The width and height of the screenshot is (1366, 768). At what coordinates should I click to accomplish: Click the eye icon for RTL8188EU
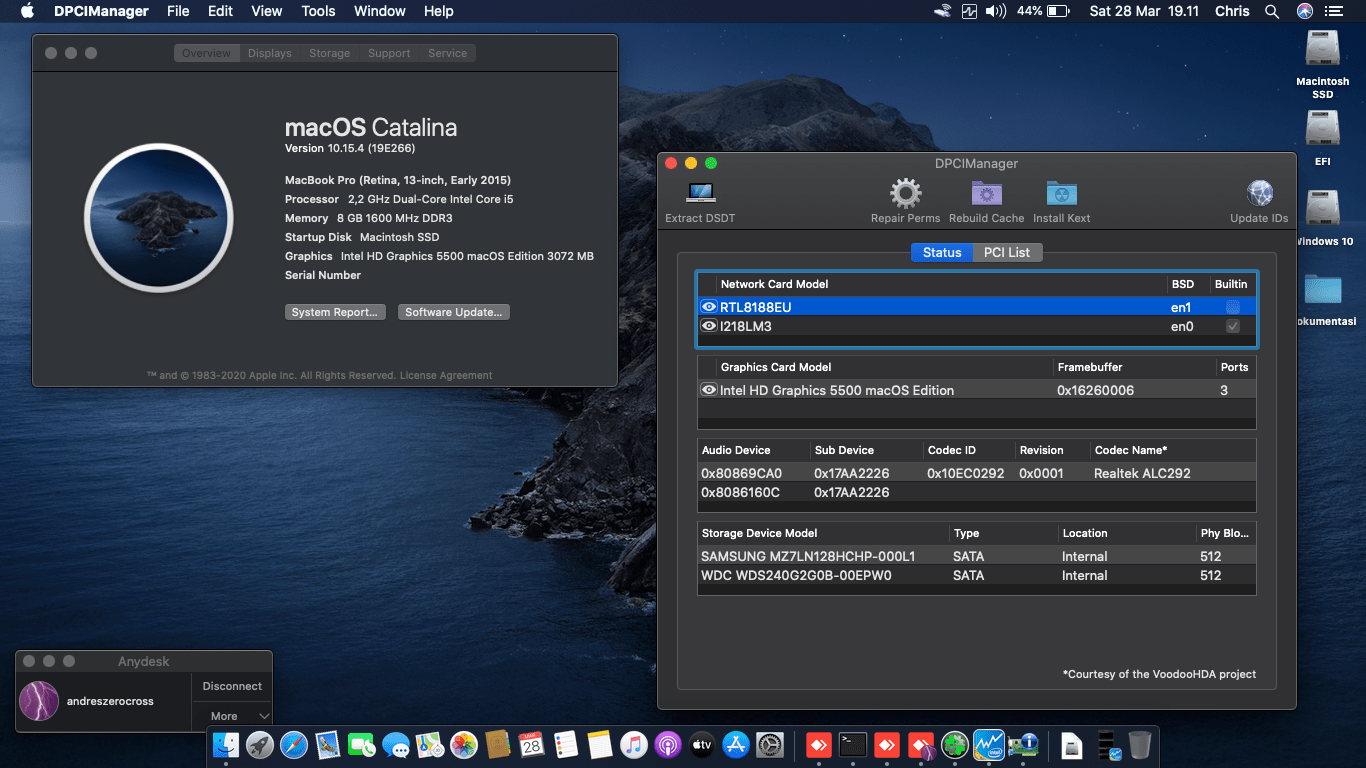coord(709,307)
